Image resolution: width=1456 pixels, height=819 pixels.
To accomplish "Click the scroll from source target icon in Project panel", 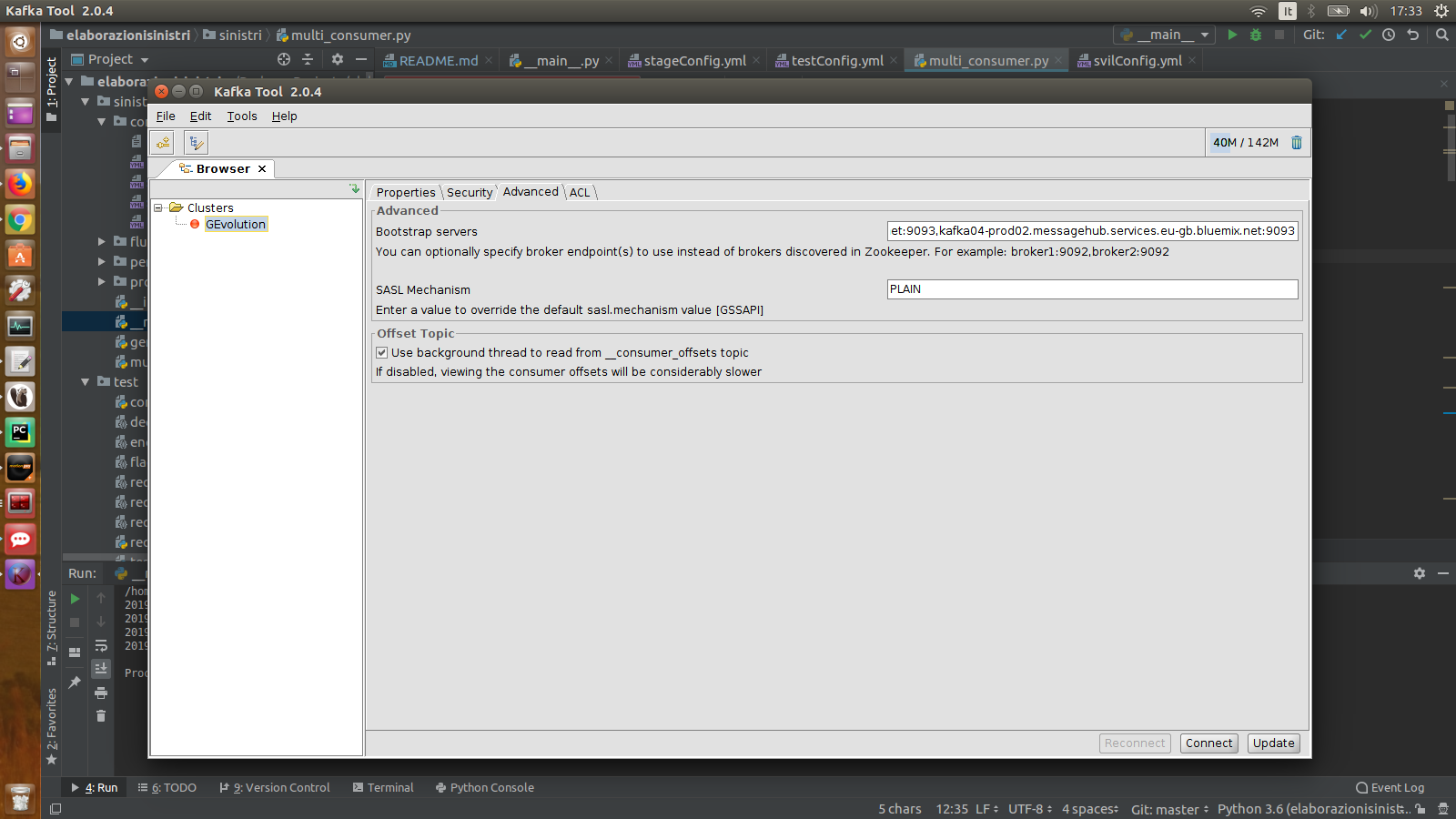I will pyautogui.click(x=284, y=59).
